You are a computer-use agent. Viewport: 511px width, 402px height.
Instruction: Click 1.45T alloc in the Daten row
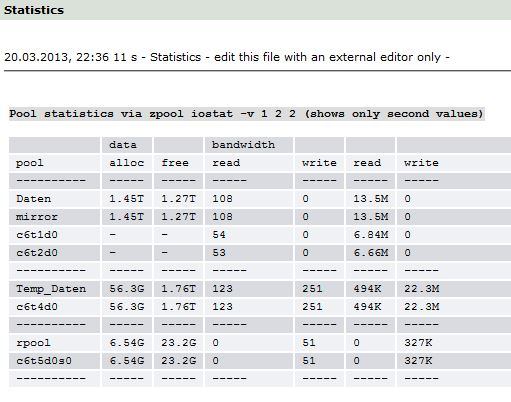tap(127, 199)
